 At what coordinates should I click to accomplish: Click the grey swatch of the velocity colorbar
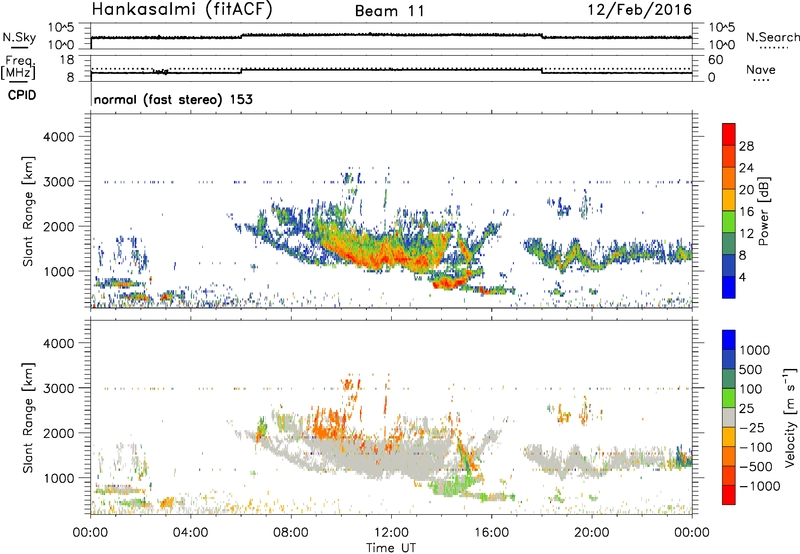[x=729, y=417]
